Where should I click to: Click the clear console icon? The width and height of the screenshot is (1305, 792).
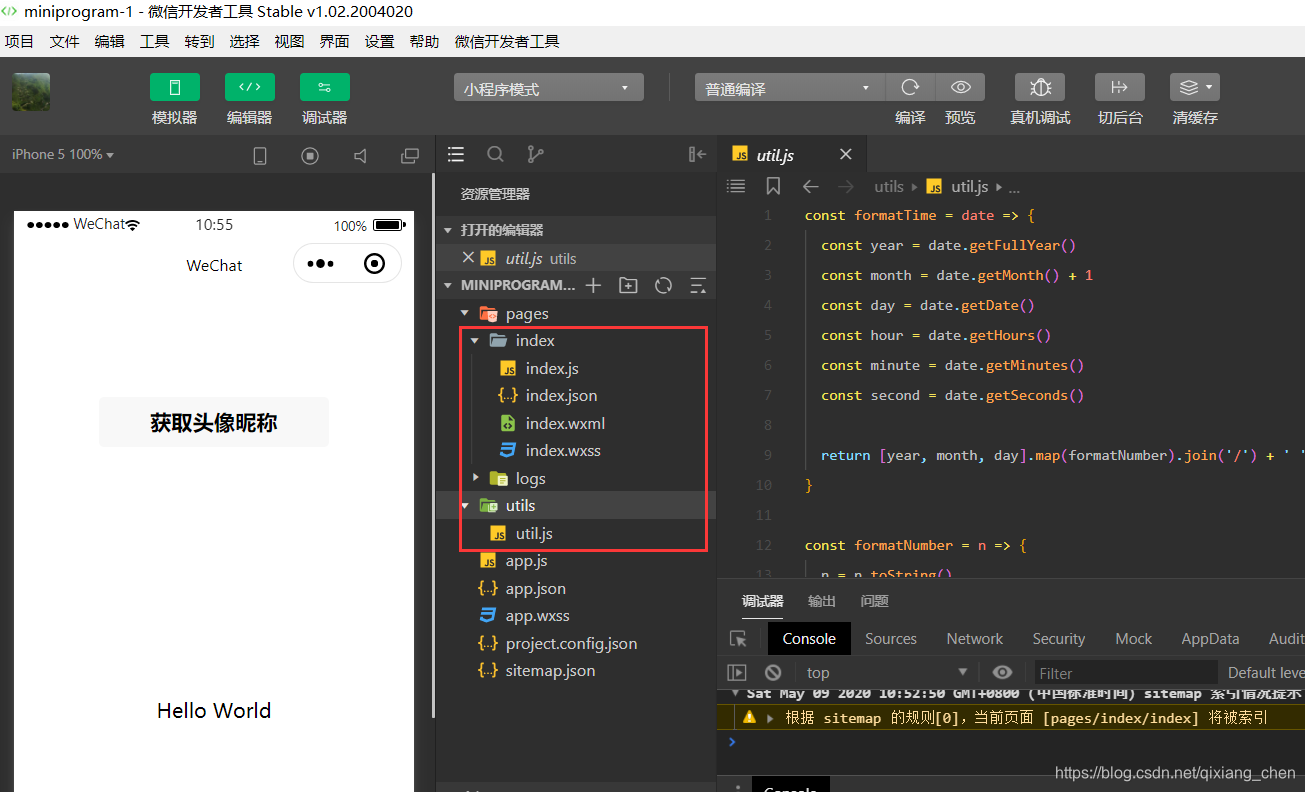click(773, 672)
